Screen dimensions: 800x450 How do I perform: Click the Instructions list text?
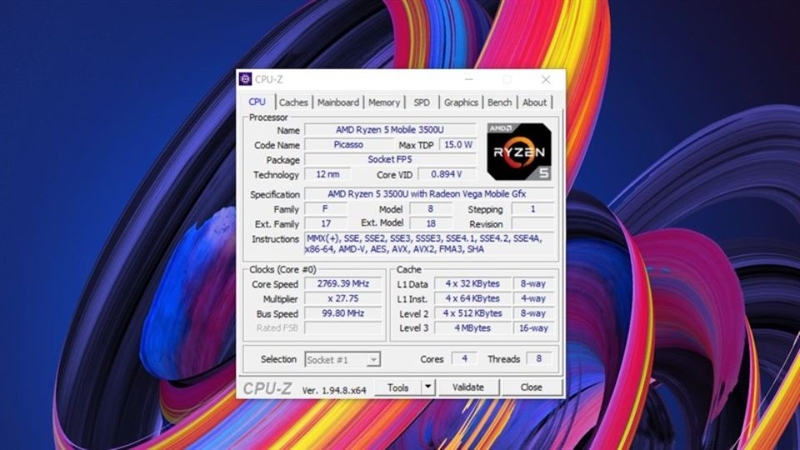point(429,244)
